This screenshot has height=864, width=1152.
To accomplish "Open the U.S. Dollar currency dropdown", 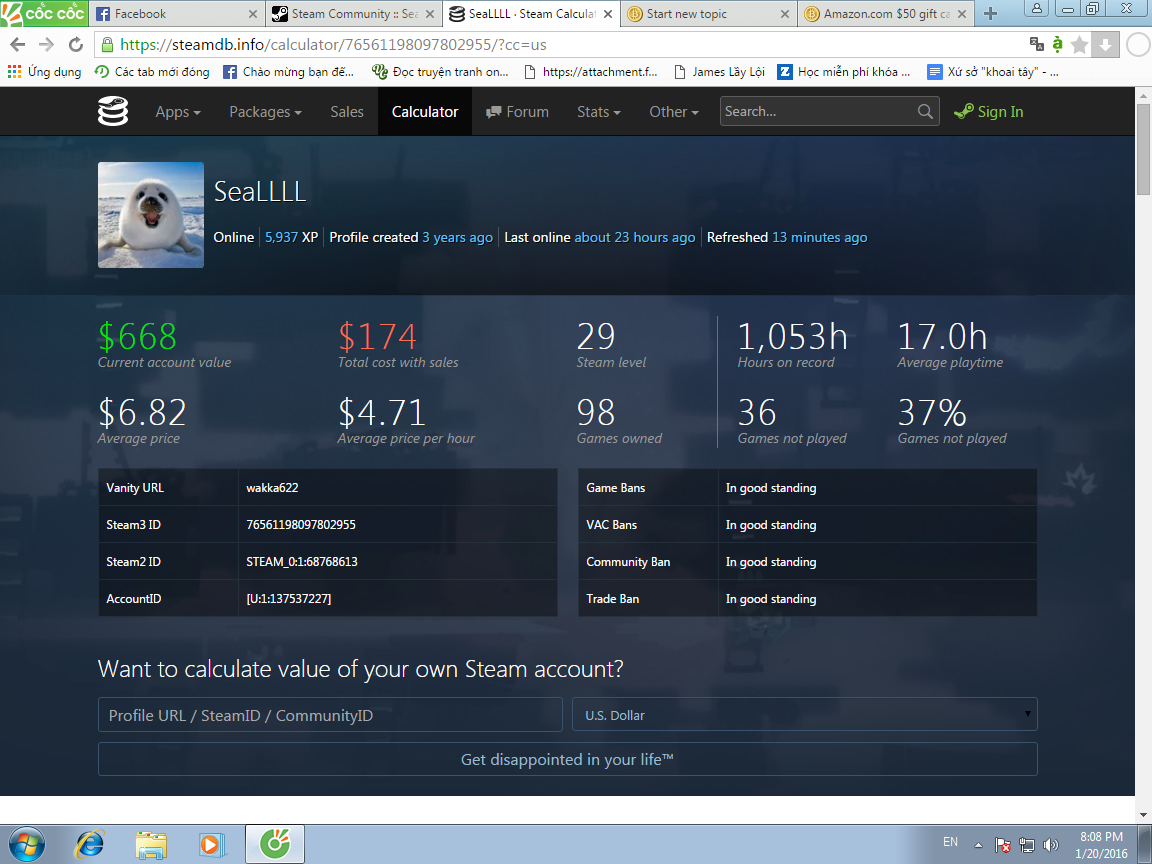I will pyautogui.click(x=804, y=714).
